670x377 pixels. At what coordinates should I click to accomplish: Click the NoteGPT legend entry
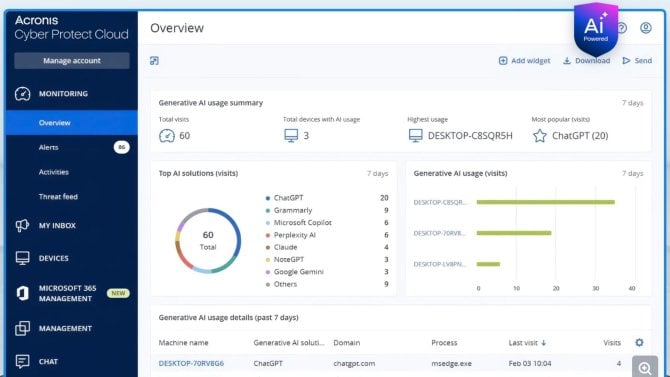point(289,259)
